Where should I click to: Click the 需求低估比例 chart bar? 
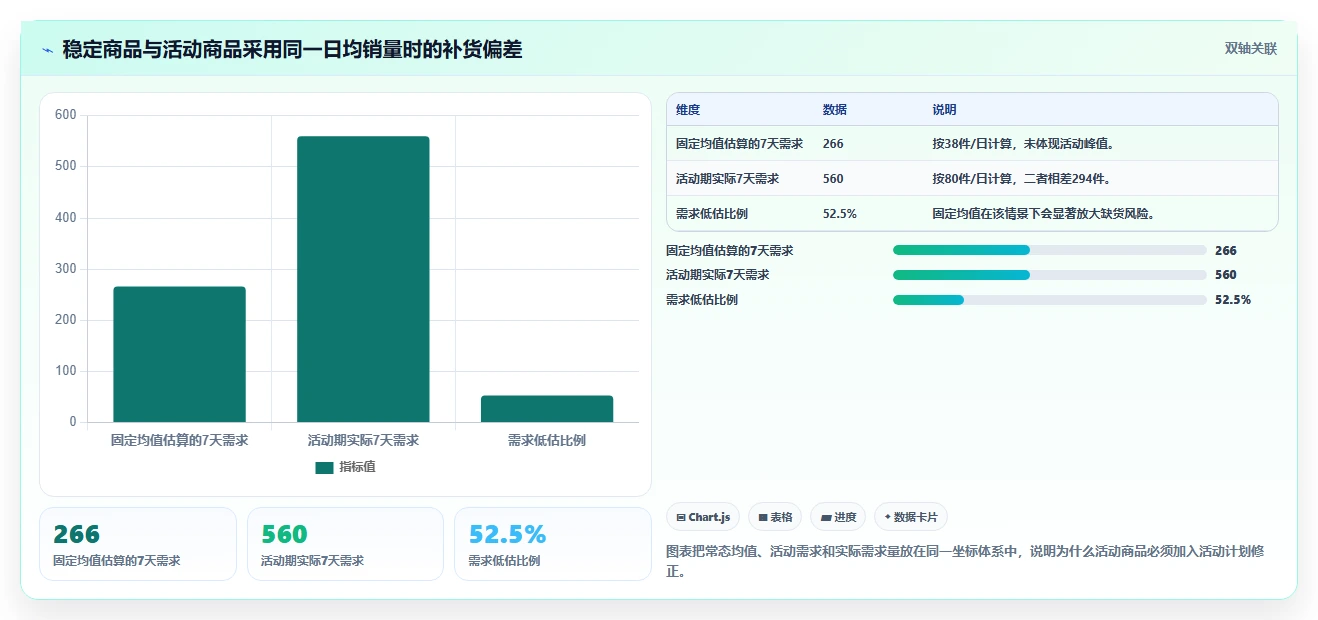point(547,409)
